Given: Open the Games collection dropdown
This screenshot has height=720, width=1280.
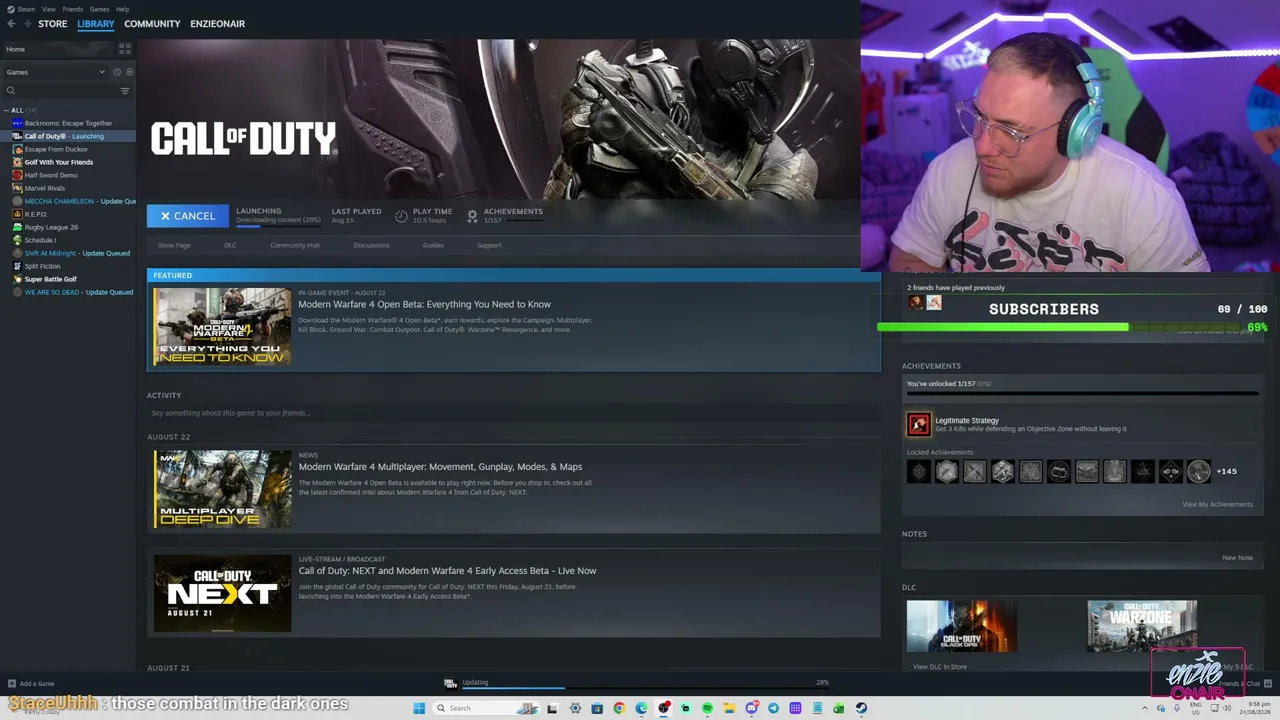Looking at the screenshot, I should tap(55, 72).
